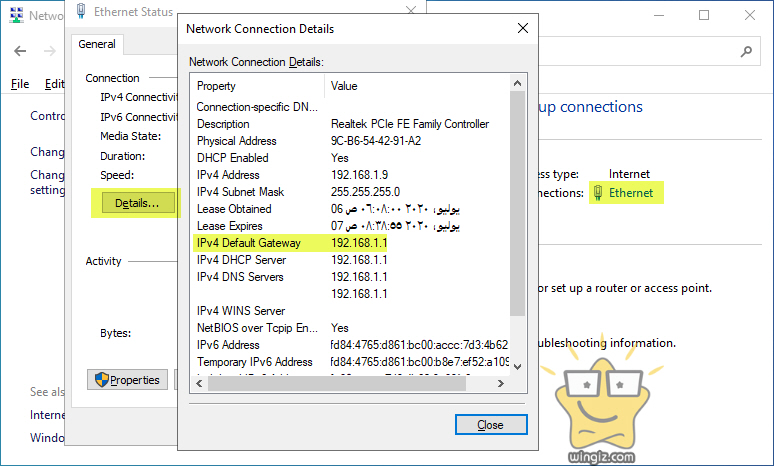
Task: Close Network Connection Details with X
Action: pyautogui.click(x=520, y=29)
